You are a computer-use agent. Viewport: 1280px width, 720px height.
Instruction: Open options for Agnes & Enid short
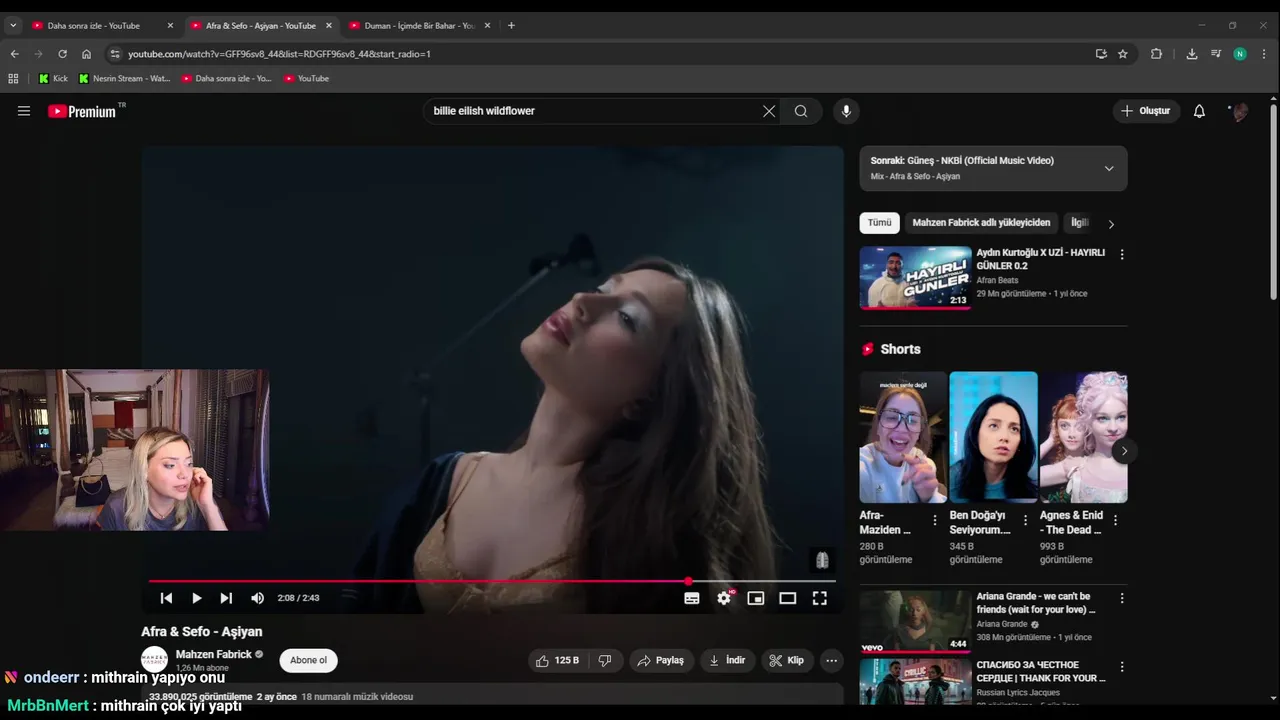[1115, 520]
